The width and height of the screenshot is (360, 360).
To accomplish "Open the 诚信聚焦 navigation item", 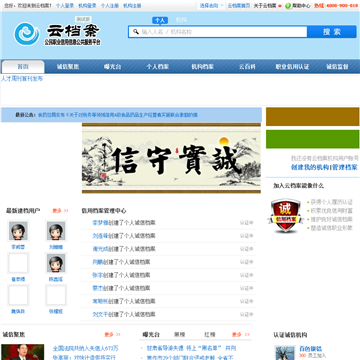I will [68, 67].
